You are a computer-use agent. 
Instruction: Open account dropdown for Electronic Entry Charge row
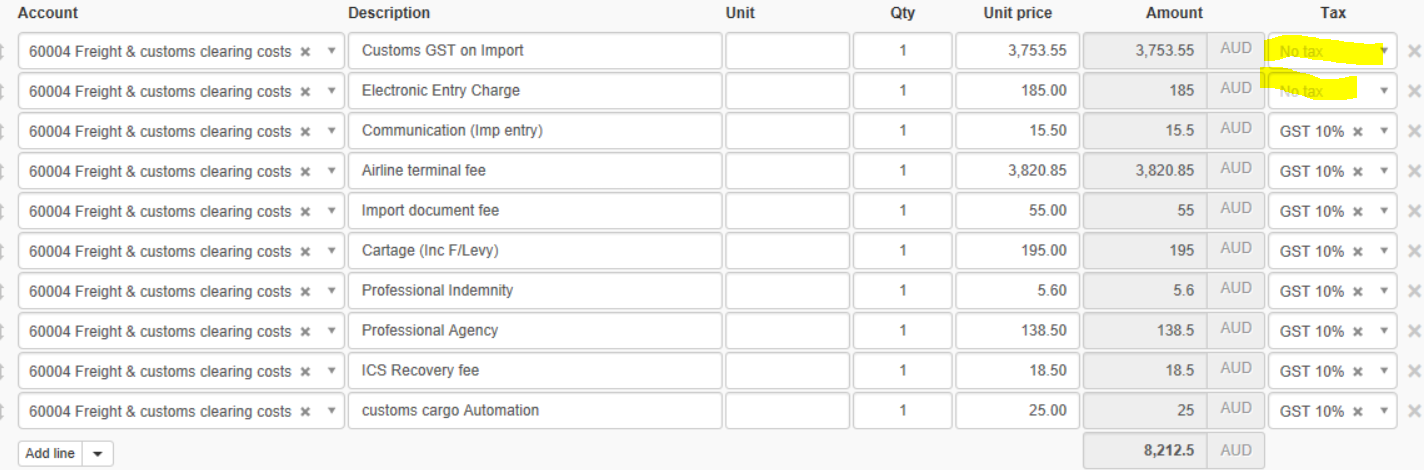pyautogui.click(x=332, y=91)
